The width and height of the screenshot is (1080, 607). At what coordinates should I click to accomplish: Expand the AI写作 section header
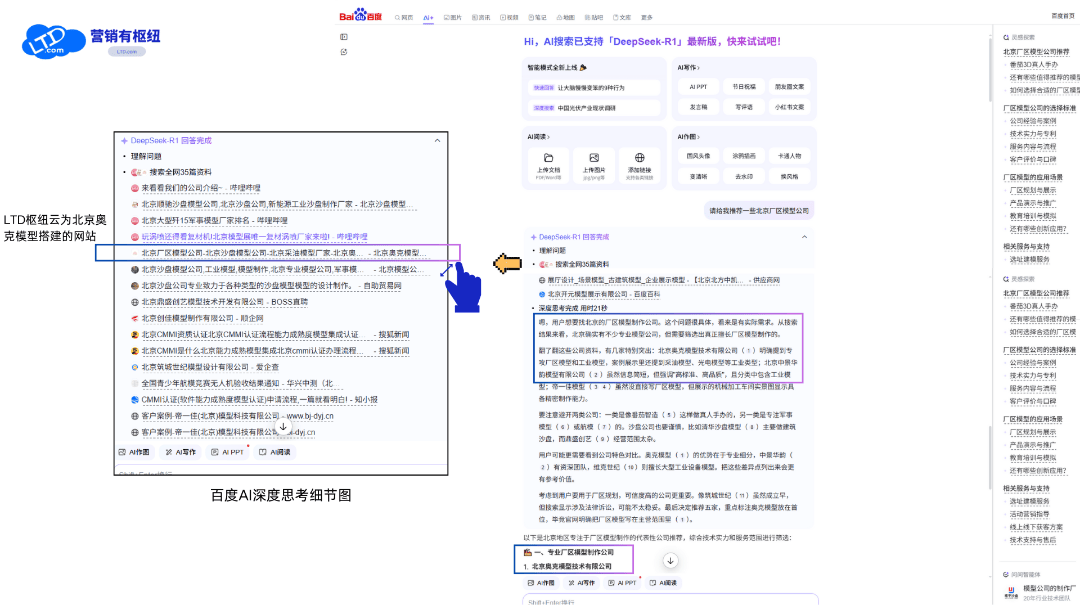(x=688, y=68)
